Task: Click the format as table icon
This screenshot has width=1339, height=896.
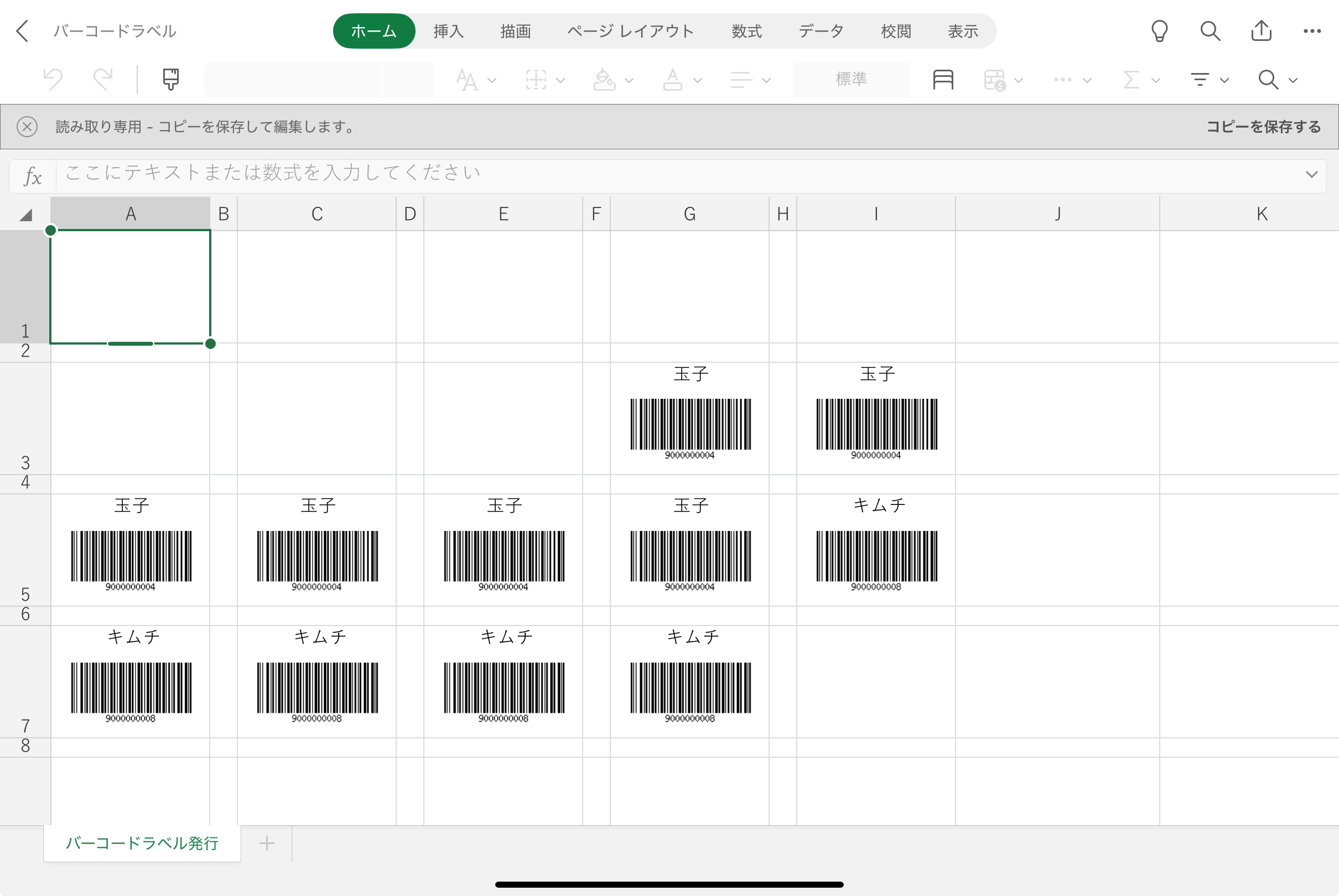Action: [x=995, y=80]
